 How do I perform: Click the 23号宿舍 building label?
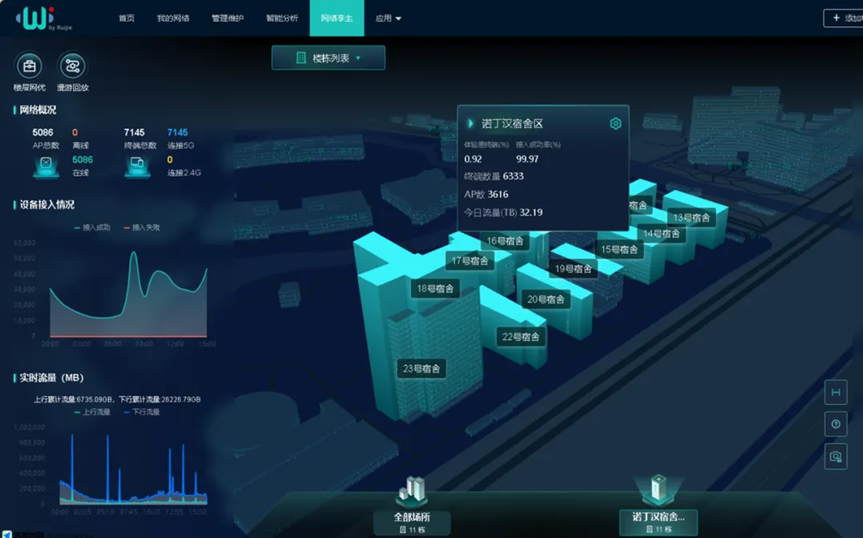click(420, 369)
